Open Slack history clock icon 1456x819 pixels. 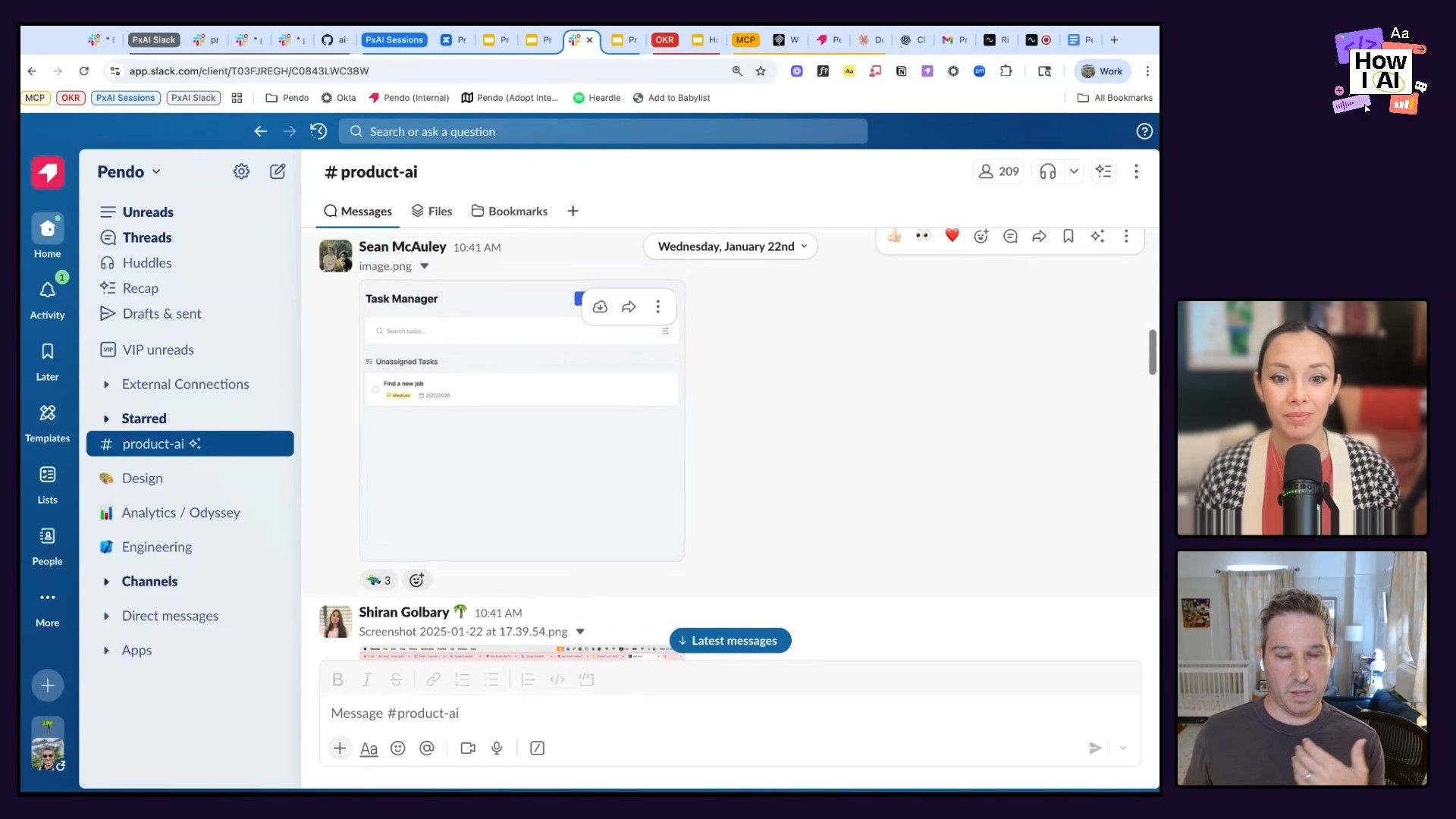318,131
